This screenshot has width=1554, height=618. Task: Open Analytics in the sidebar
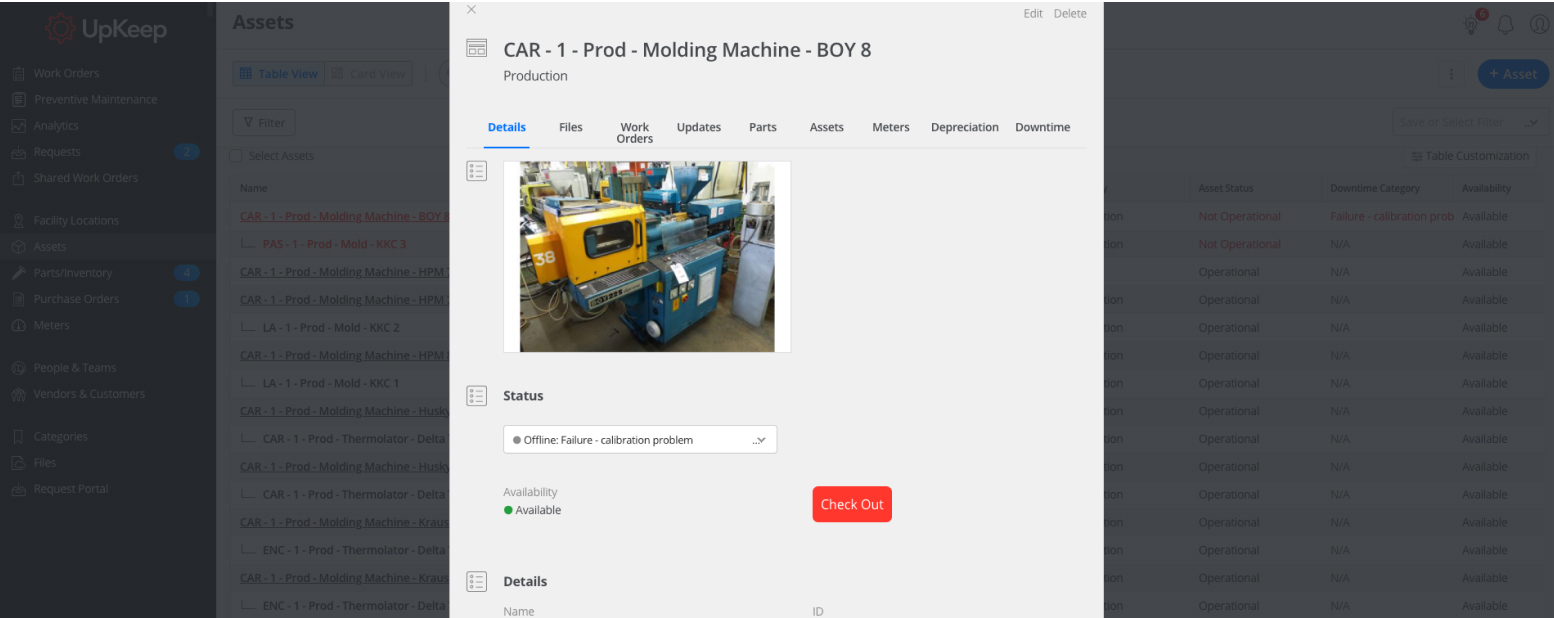(x=56, y=125)
